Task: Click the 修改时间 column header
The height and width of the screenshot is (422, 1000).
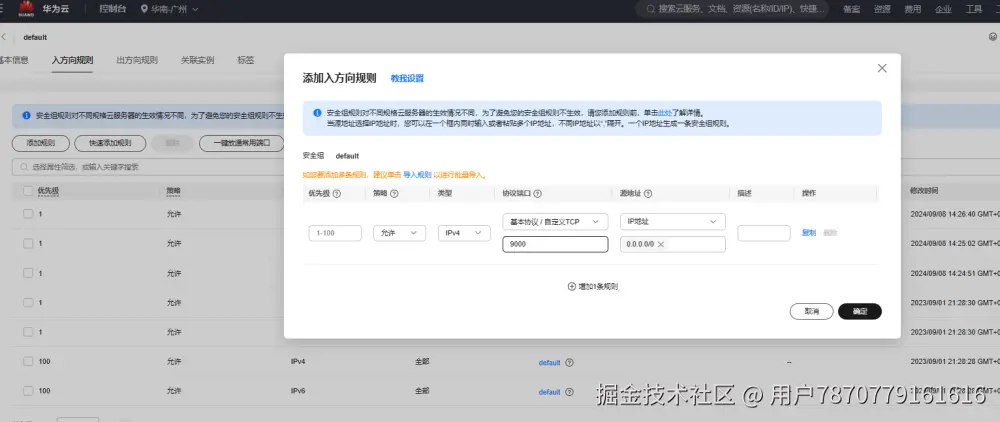Action: point(924,191)
